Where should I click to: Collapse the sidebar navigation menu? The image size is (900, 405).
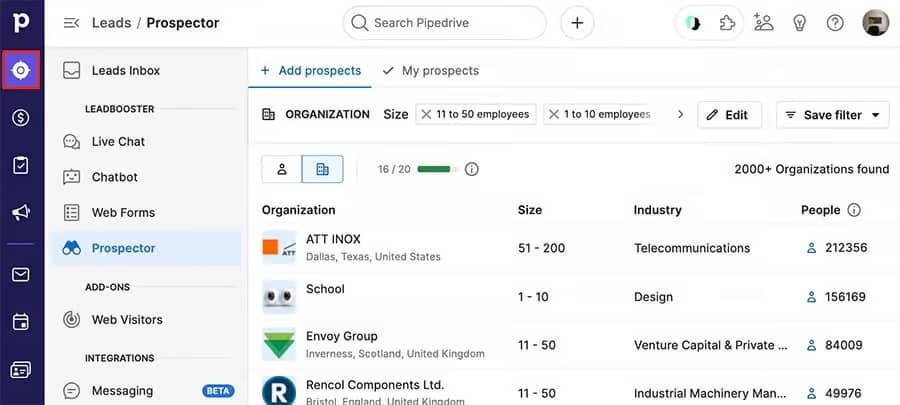pos(71,23)
